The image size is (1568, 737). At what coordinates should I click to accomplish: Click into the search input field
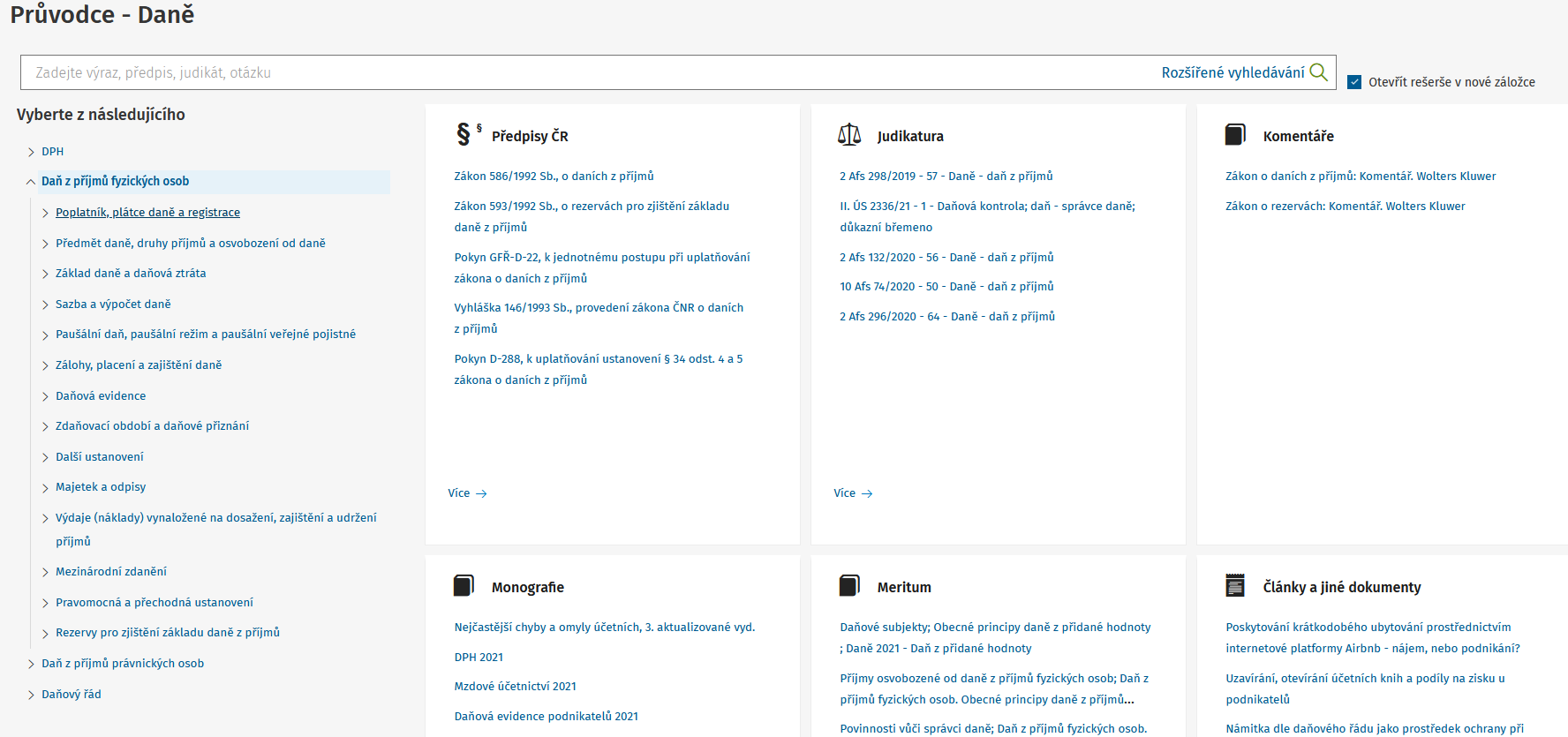[583, 72]
